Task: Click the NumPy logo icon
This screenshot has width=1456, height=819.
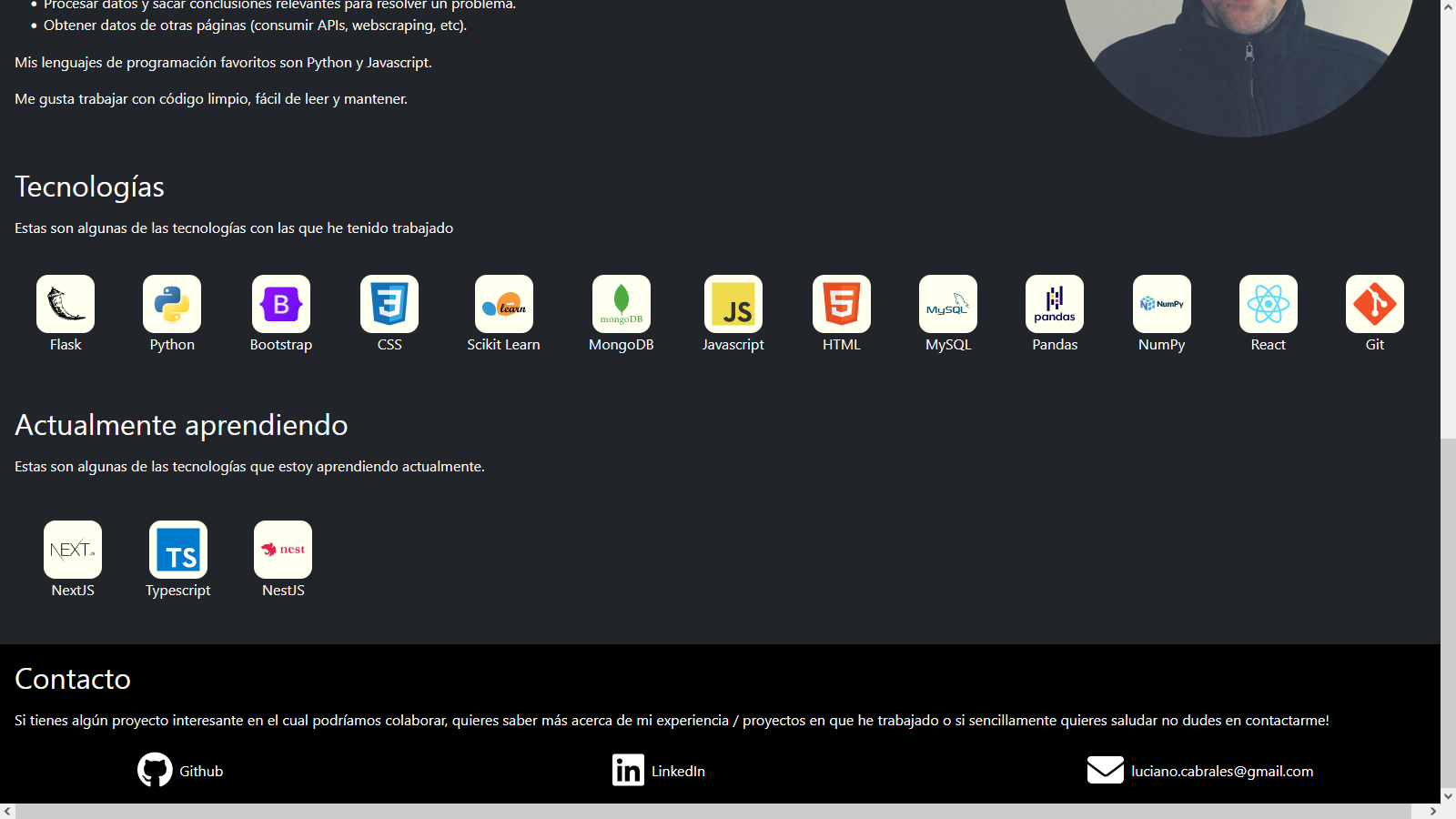Action: coord(1162,304)
